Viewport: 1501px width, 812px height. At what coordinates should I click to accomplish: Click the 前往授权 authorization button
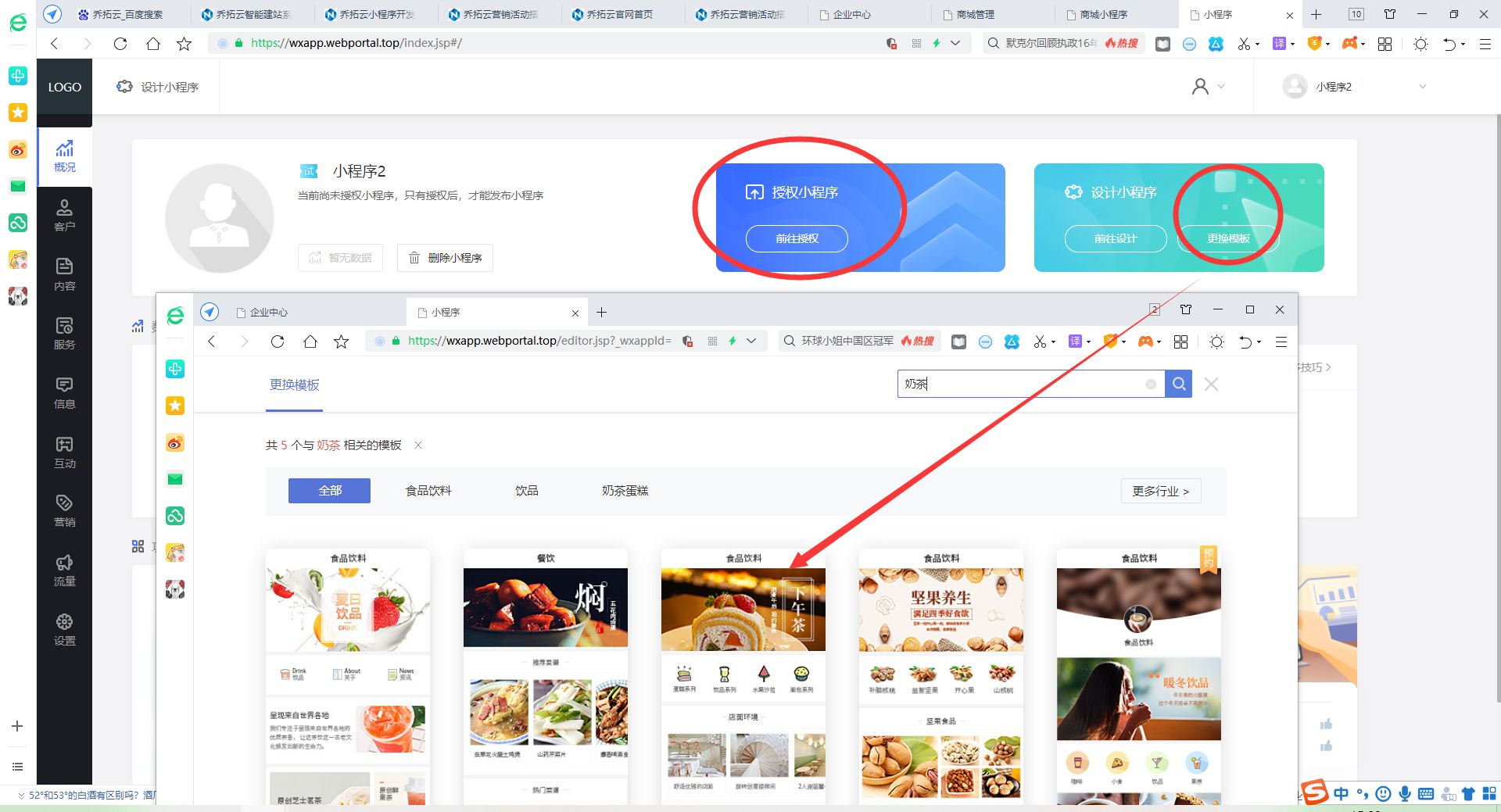tap(798, 239)
